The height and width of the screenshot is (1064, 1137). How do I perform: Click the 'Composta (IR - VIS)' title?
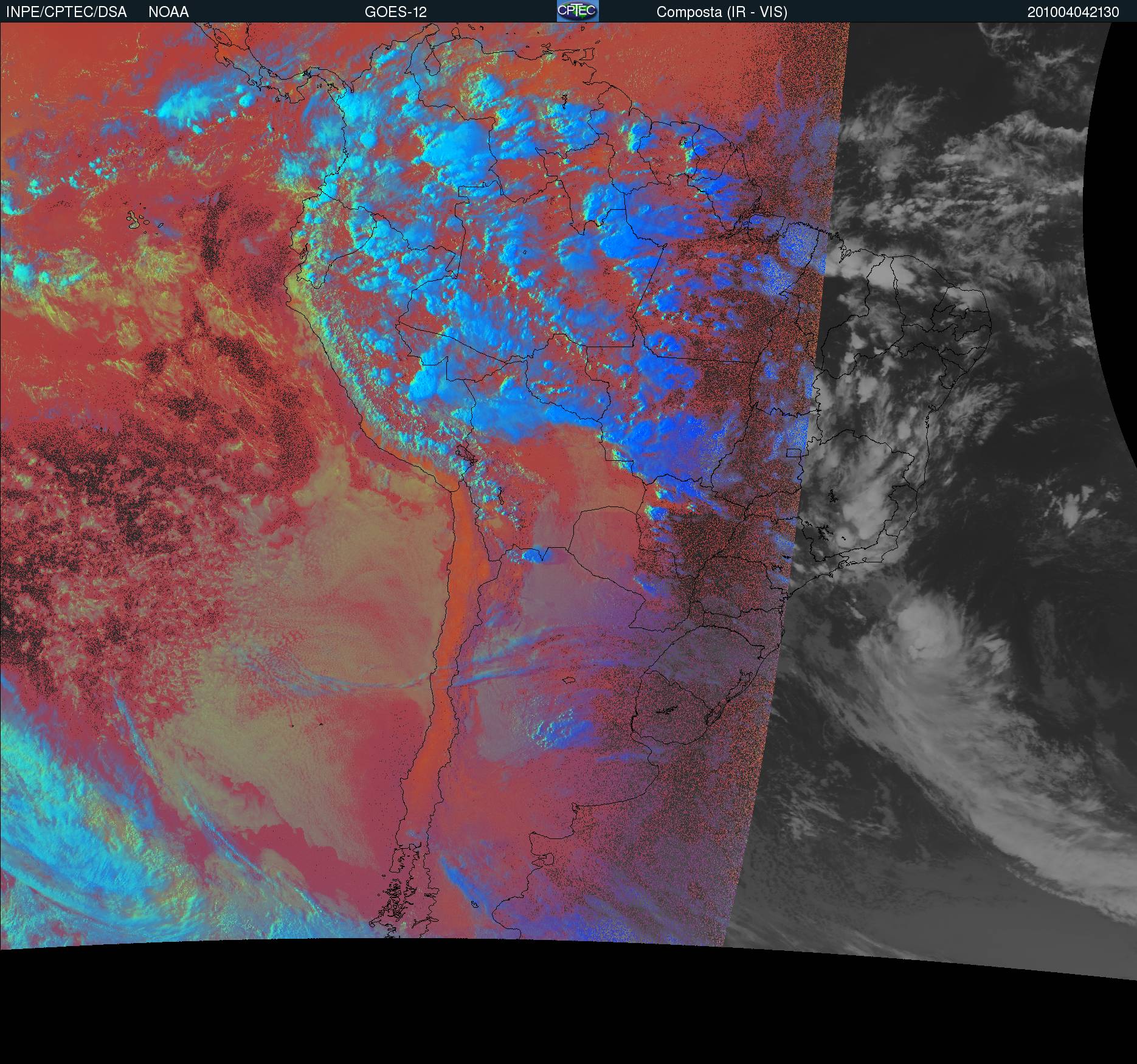click(x=722, y=12)
